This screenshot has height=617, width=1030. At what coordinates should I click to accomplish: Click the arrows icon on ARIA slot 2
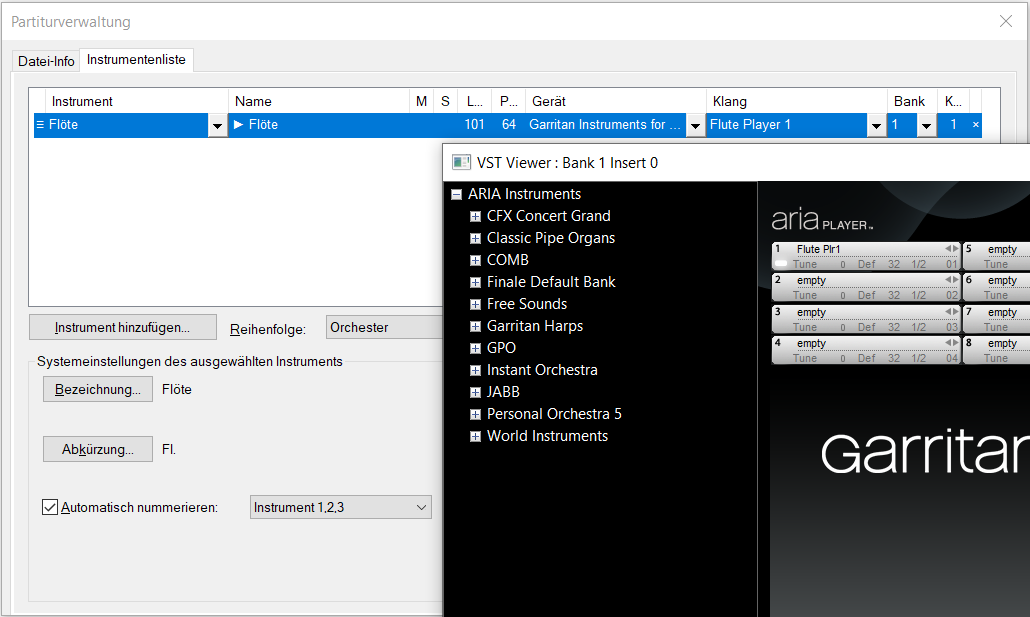(952, 279)
